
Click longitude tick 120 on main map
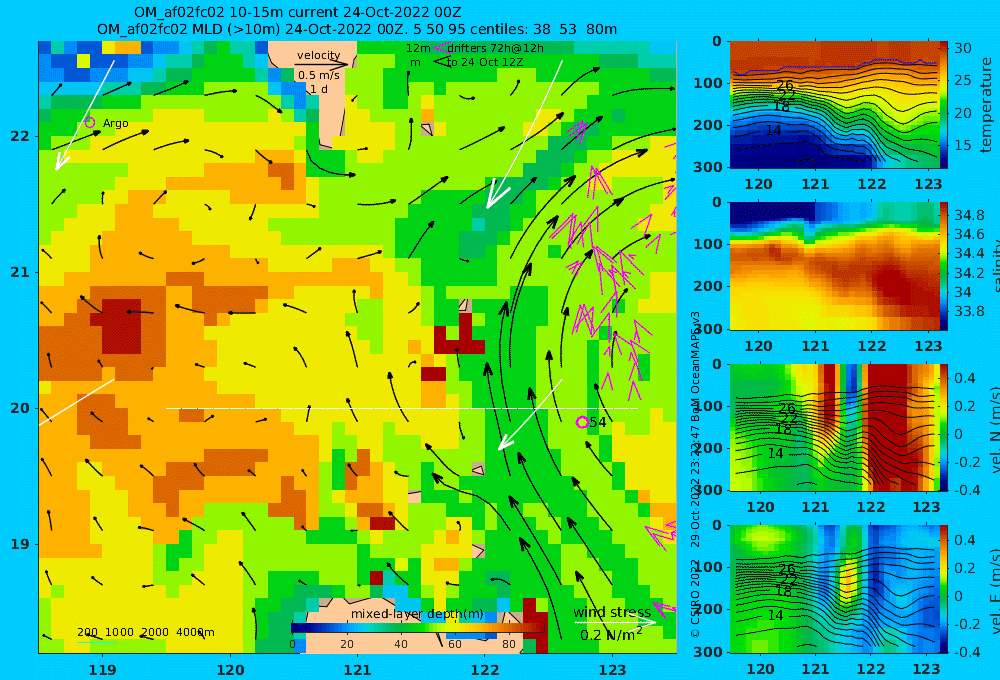coord(230,670)
